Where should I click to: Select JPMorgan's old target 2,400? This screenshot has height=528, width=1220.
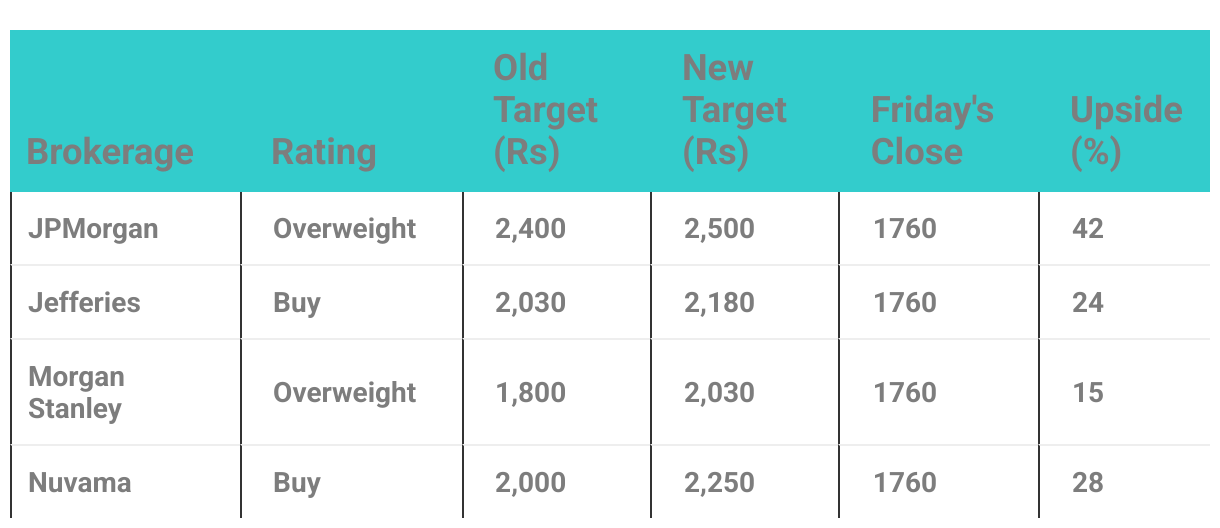click(530, 229)
